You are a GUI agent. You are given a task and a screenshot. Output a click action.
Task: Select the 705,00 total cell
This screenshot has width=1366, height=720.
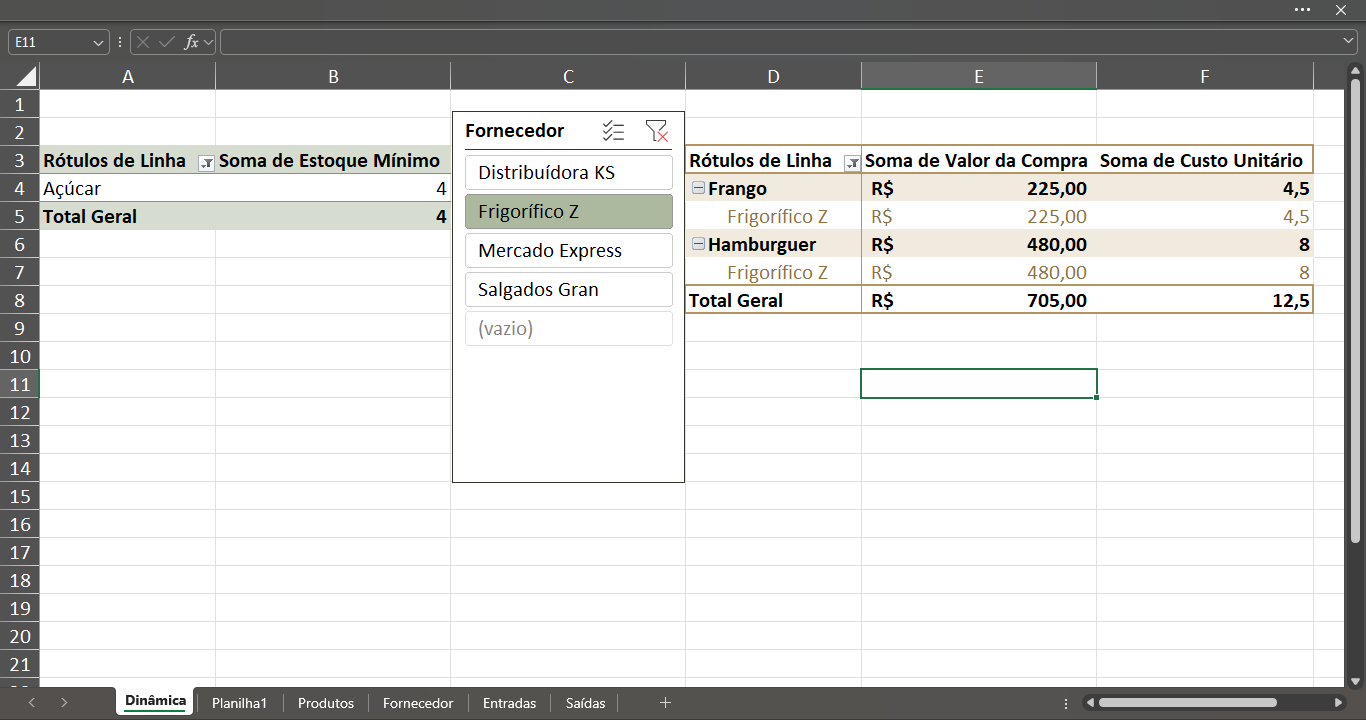click(x=979, y=300)
